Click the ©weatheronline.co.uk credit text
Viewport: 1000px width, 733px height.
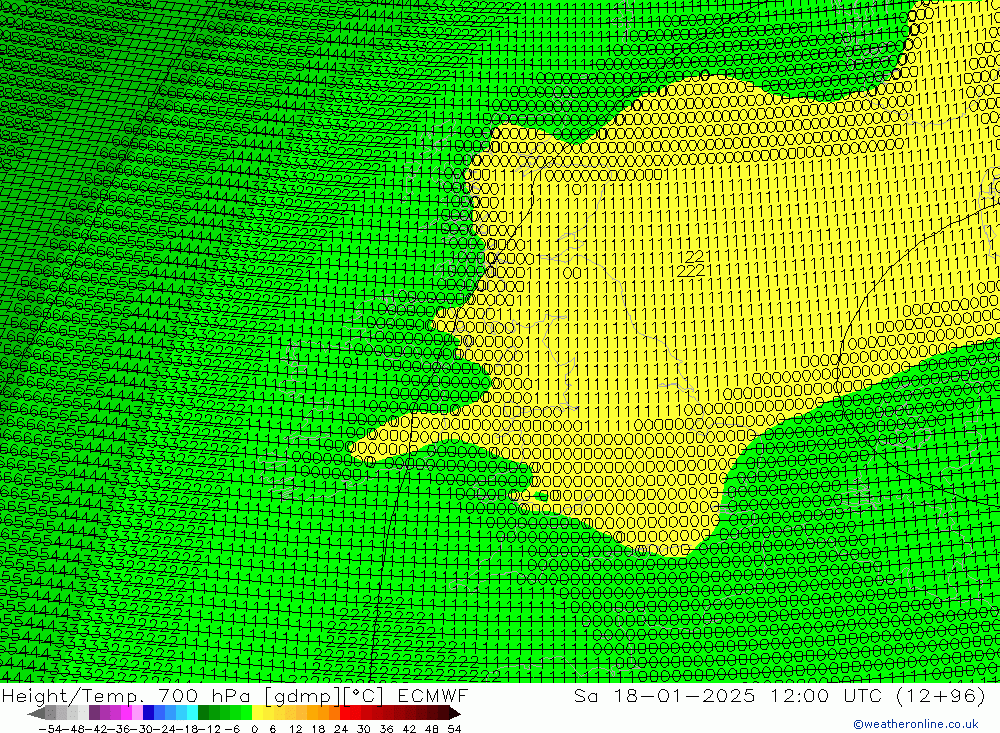916,724
